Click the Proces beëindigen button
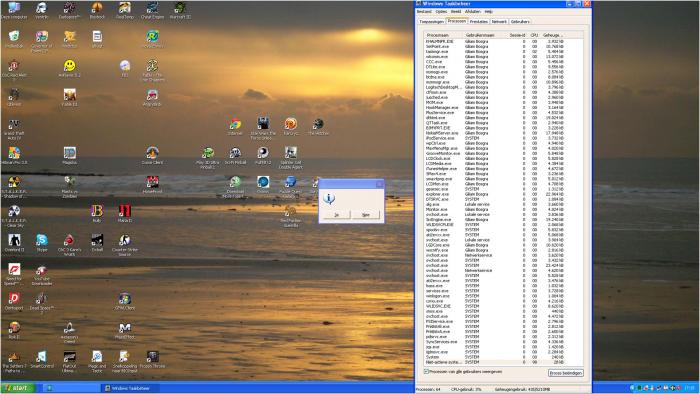700x394 pixels. [566, 373]
